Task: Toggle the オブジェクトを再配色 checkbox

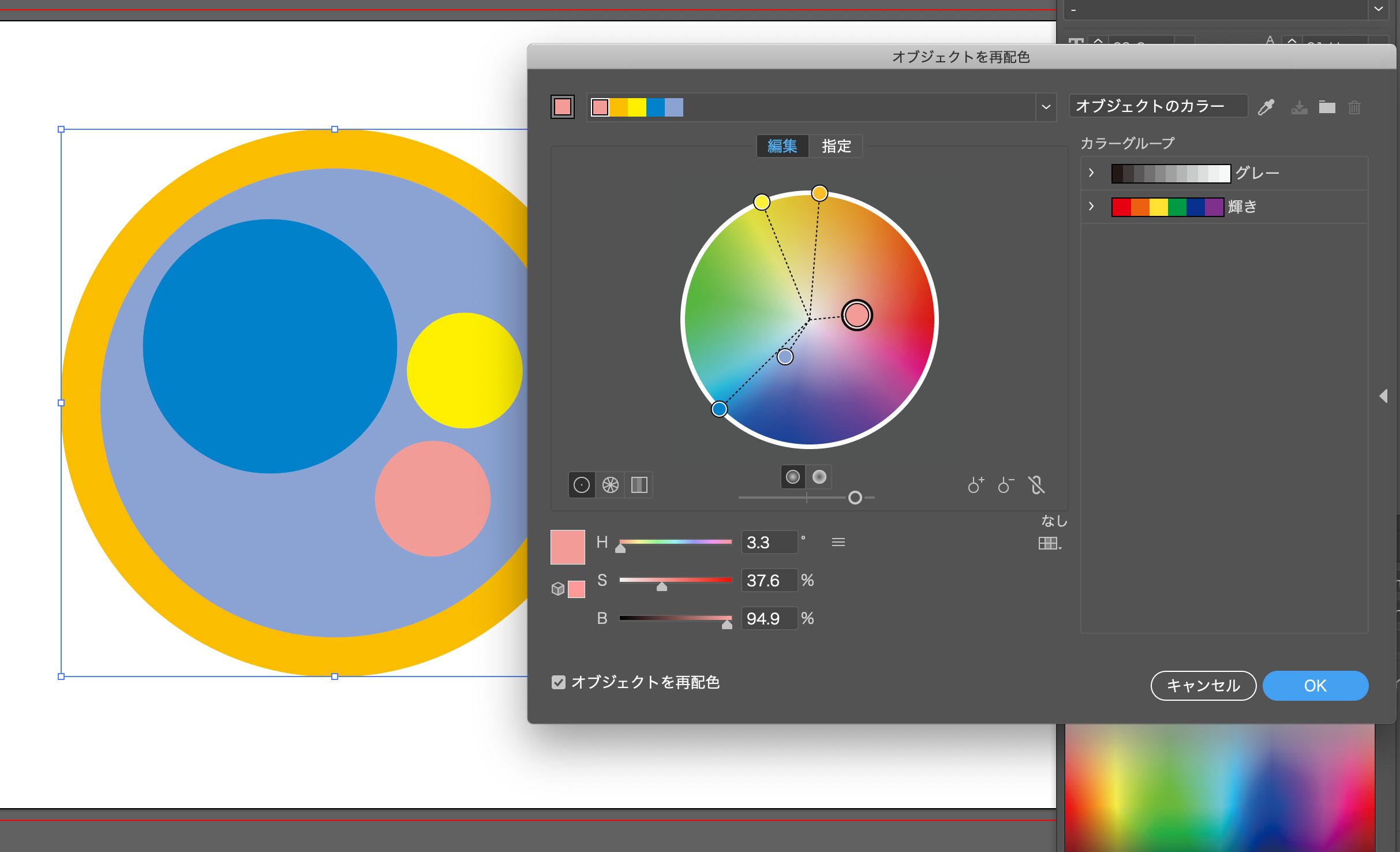Action: tap(558, 682)
